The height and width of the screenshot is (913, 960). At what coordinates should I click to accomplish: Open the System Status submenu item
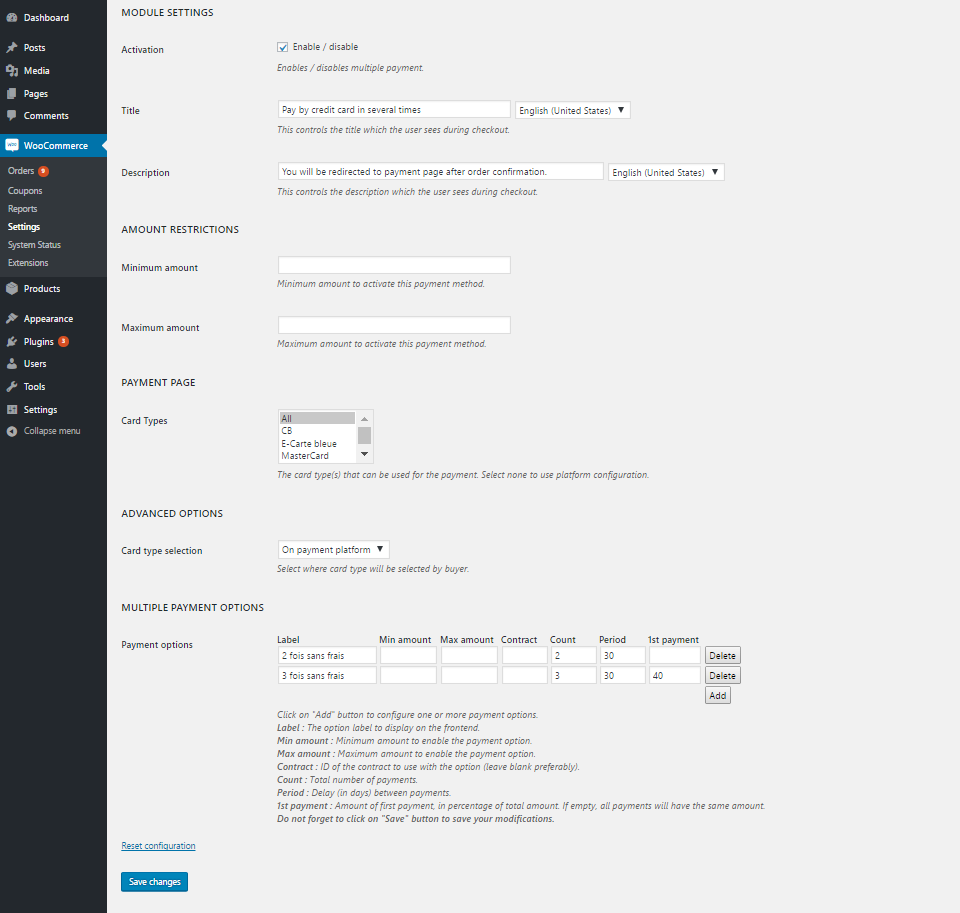[34, 245]
